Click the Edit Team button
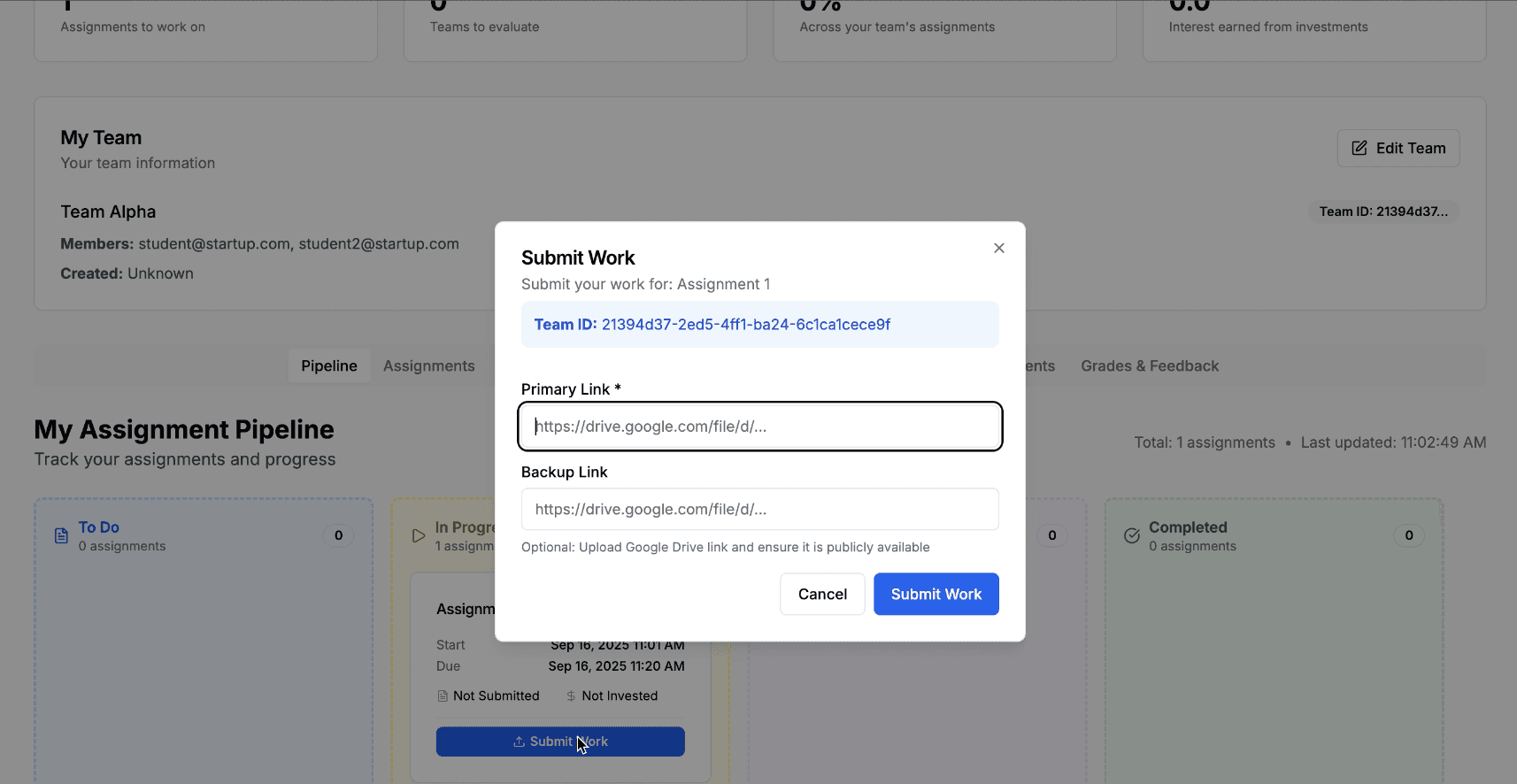 pos(1398,148)
